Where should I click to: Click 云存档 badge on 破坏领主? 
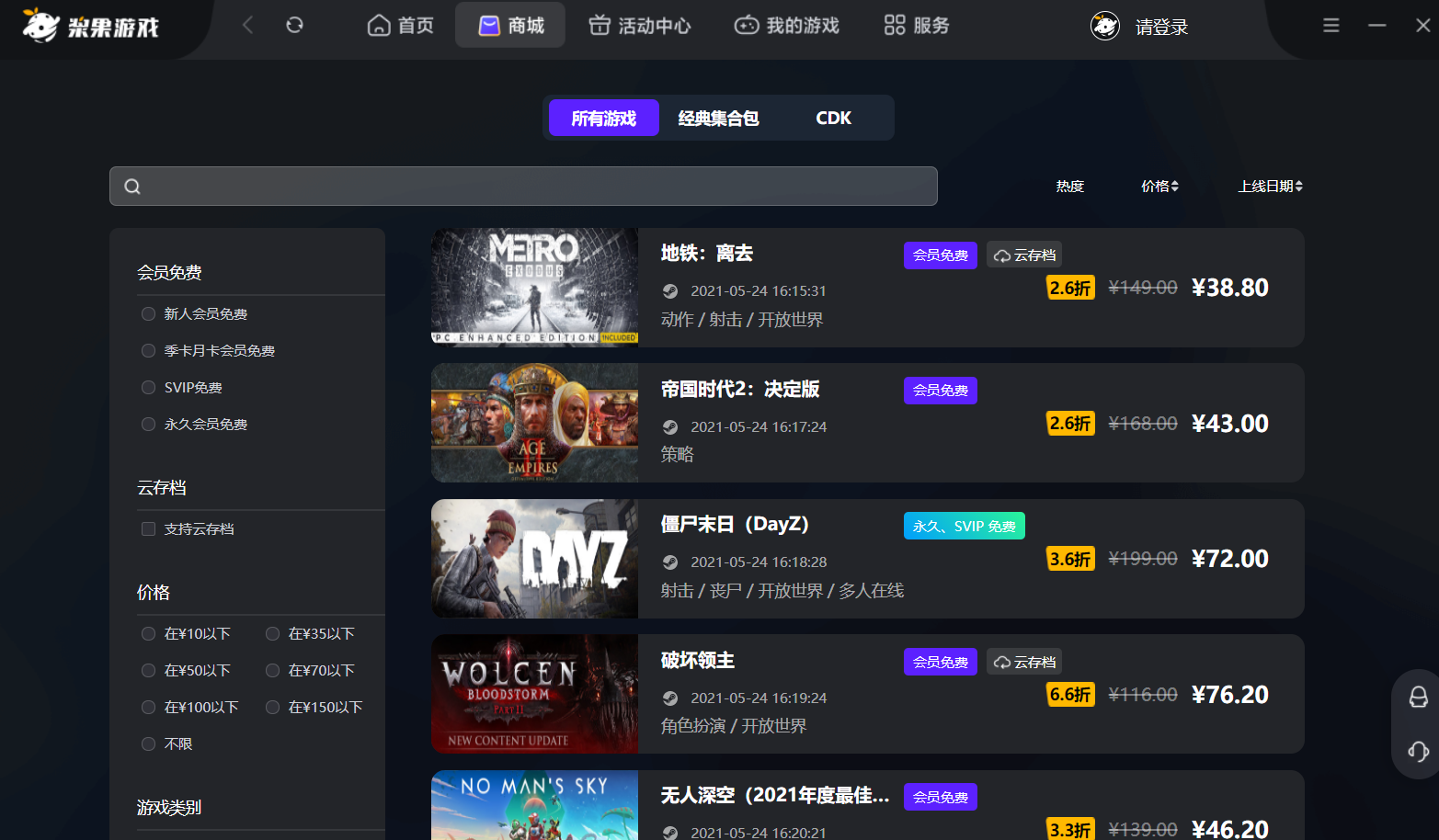point(1024,662)
